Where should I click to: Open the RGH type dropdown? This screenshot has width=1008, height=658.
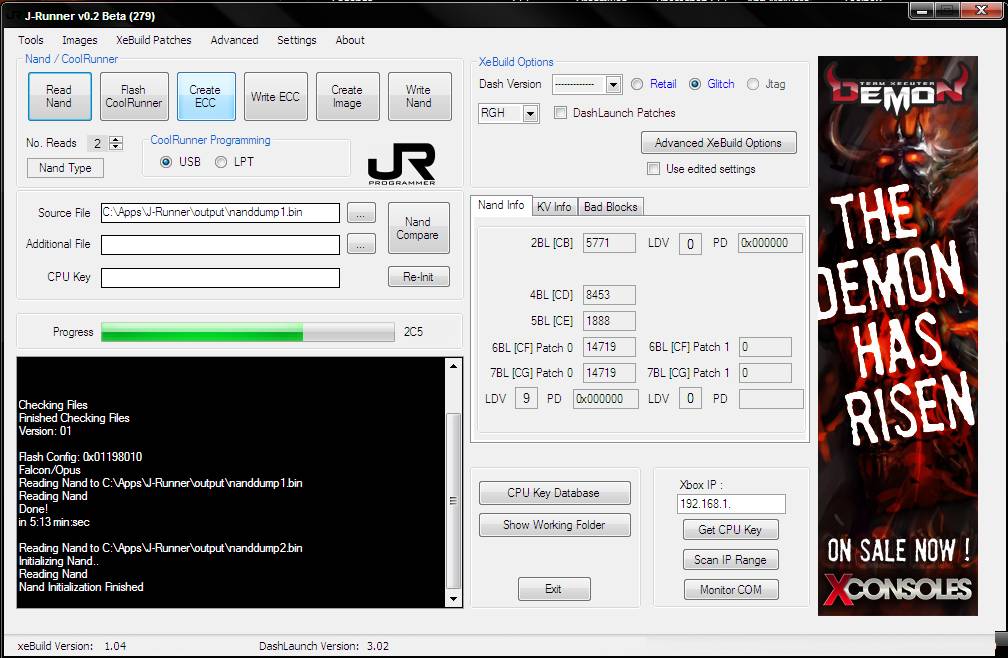[x=530, y=114]
